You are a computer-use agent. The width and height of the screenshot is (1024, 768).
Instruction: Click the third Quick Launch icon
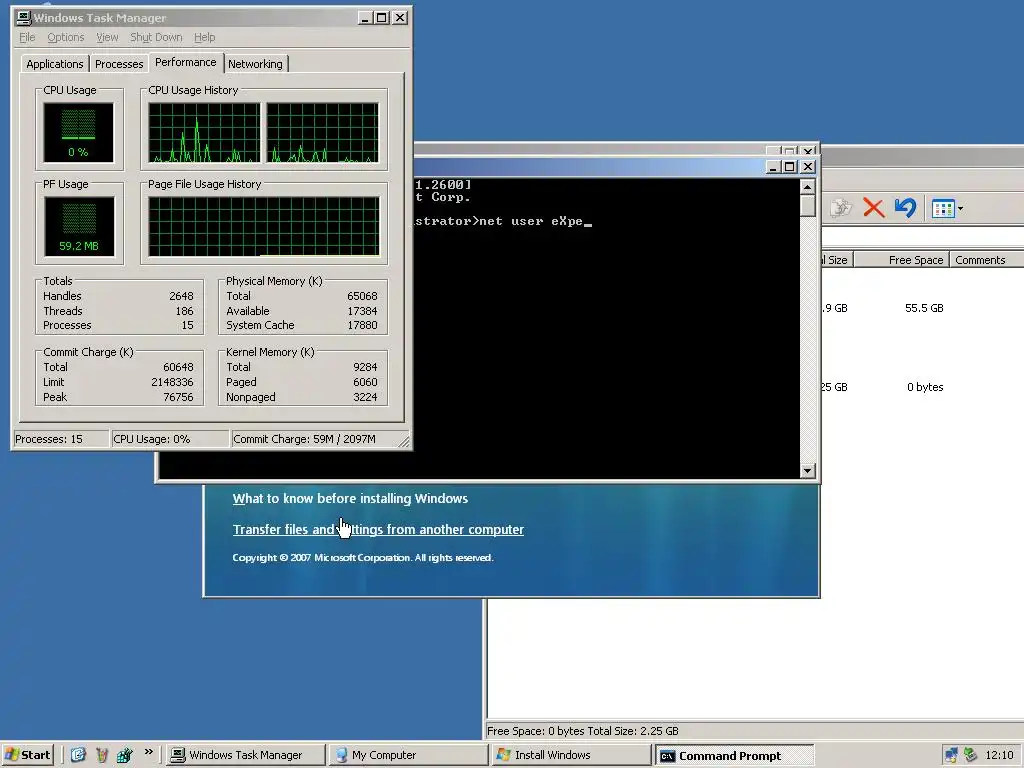[124, 755]
